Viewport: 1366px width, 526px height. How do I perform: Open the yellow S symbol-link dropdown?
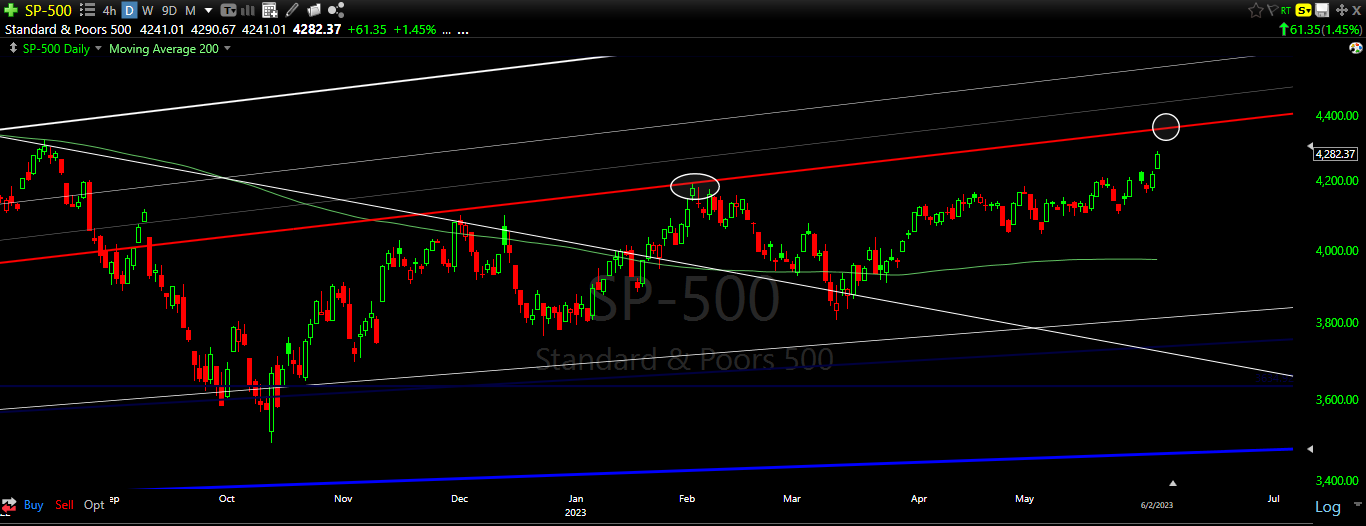pos(1304,9)
